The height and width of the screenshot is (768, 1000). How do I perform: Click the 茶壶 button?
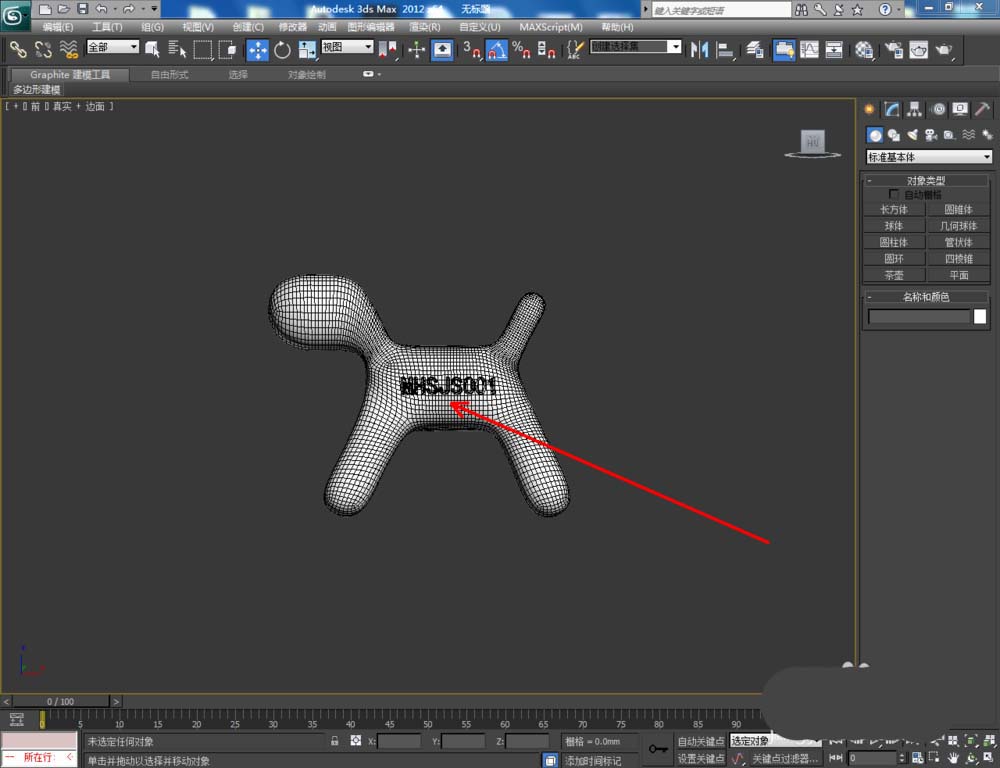[x=893, y=275]
